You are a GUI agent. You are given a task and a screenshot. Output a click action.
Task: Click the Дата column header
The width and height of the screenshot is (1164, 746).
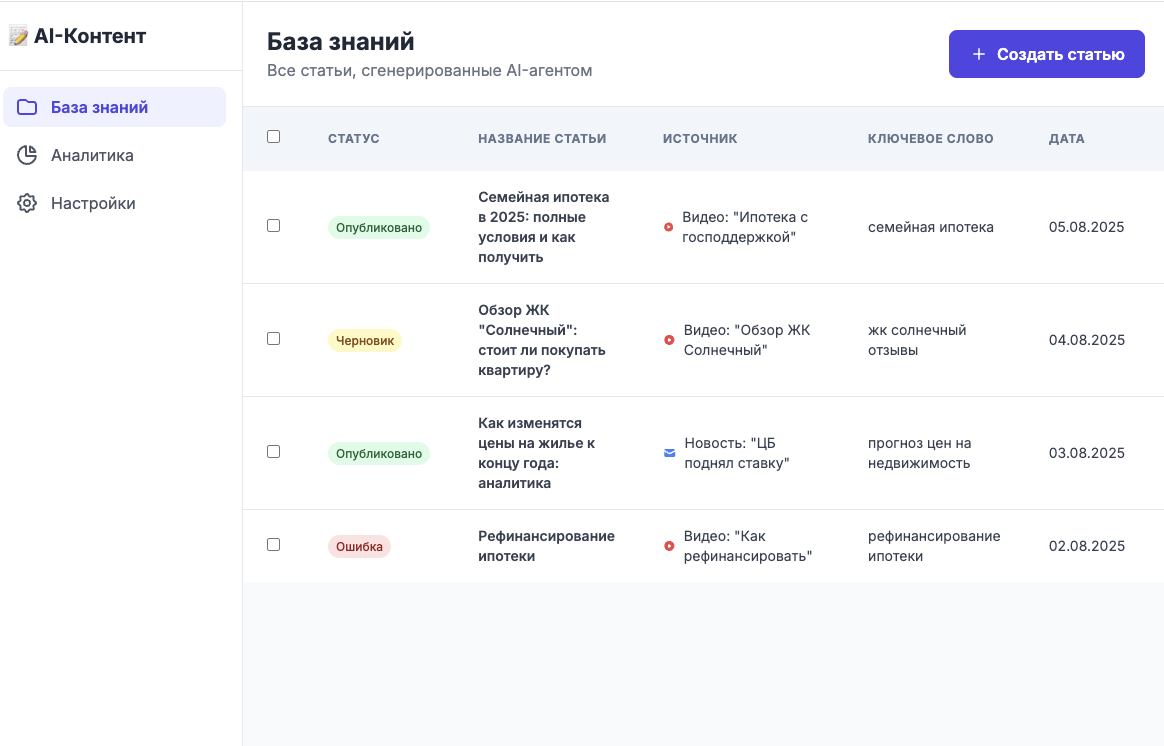1066,139
